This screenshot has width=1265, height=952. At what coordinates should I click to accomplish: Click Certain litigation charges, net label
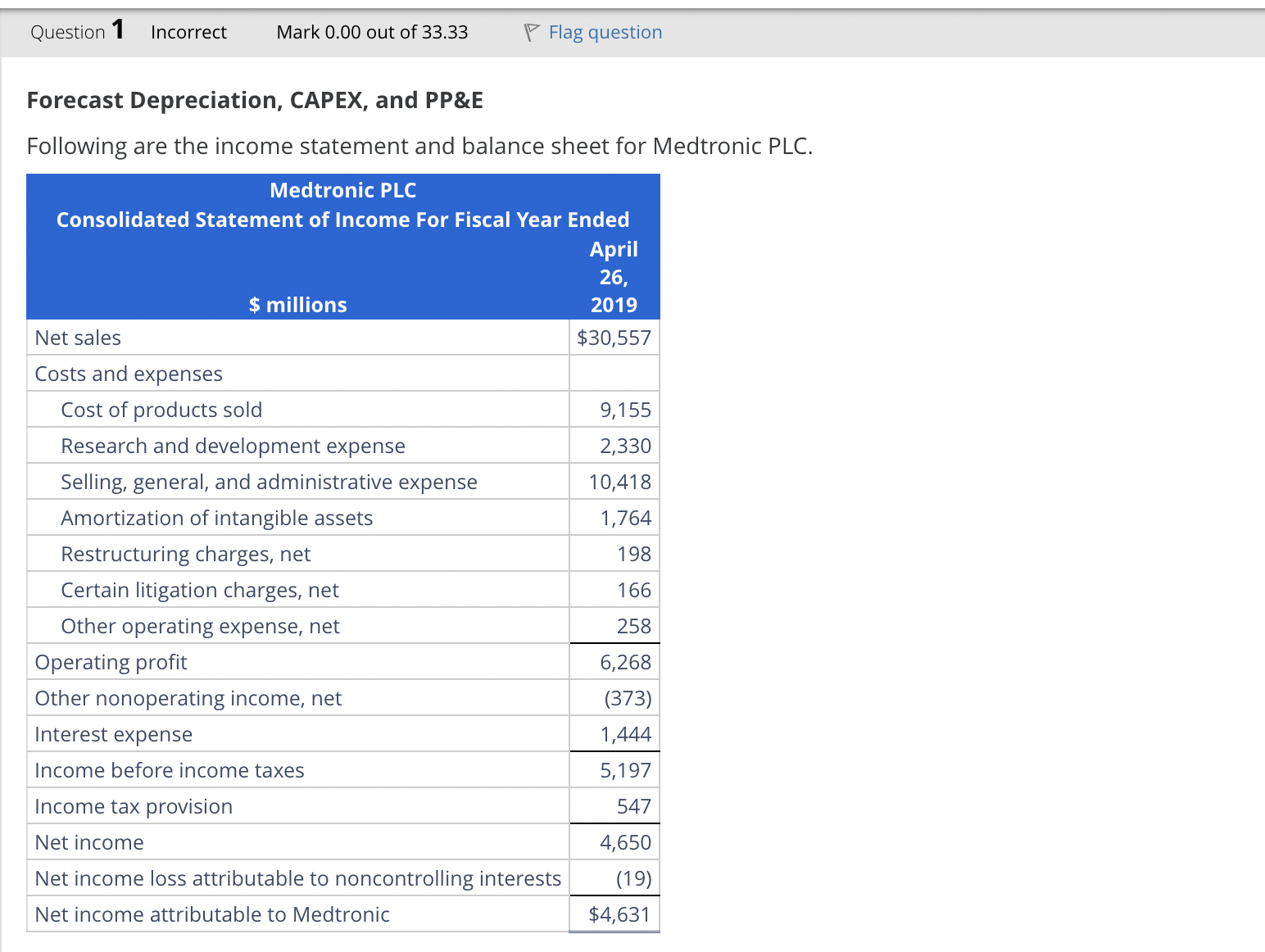point(200,590)
